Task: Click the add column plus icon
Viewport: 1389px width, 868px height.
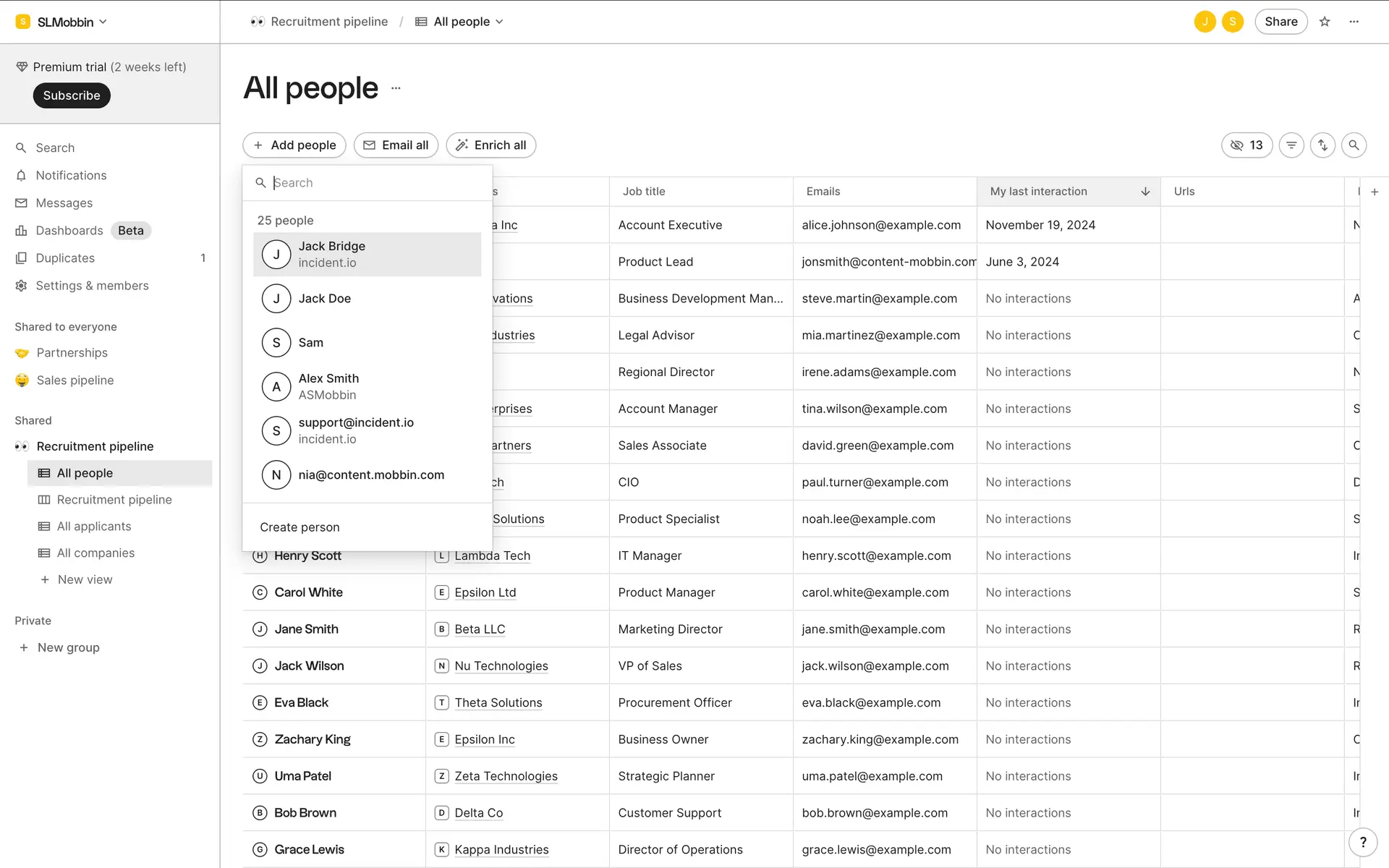Action: pyautogui.click(x=1375, y=192)
